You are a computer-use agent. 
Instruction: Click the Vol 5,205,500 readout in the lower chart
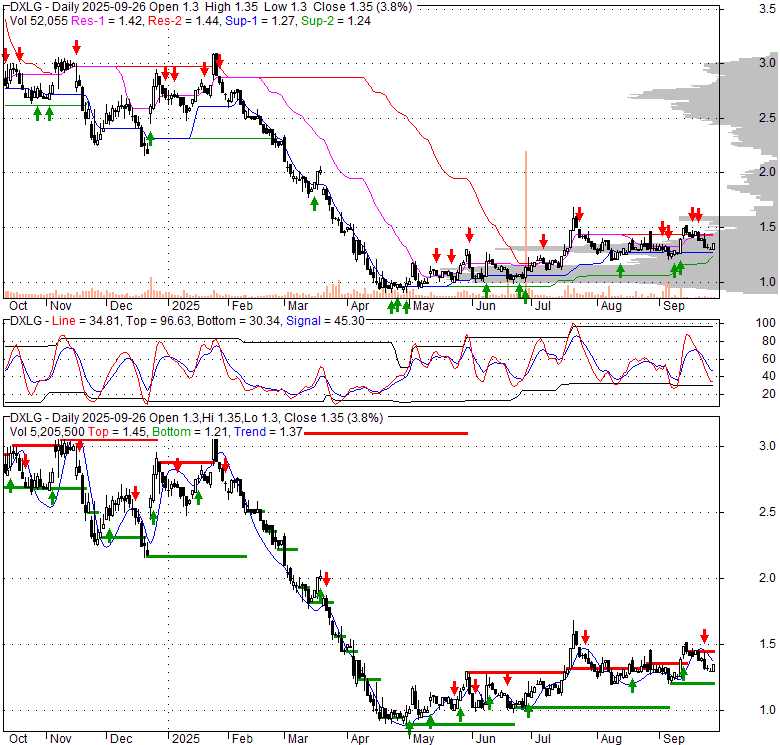coord(47,432)
